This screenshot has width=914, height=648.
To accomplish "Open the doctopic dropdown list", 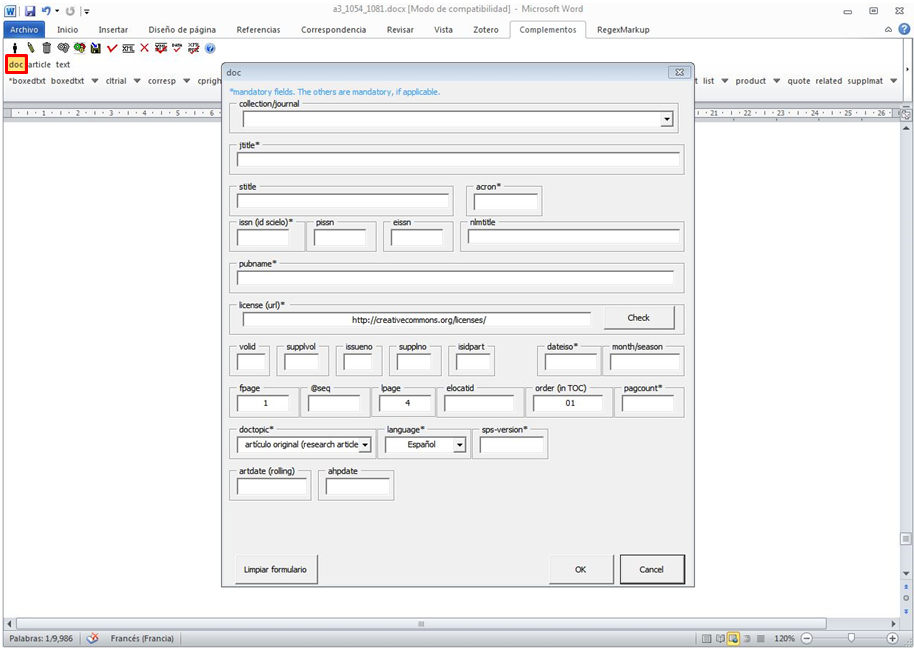I will [x=364, y=444].
